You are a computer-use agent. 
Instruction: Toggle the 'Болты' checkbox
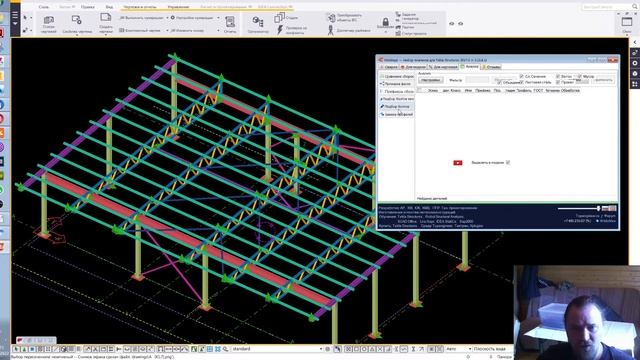click(558, 76)
